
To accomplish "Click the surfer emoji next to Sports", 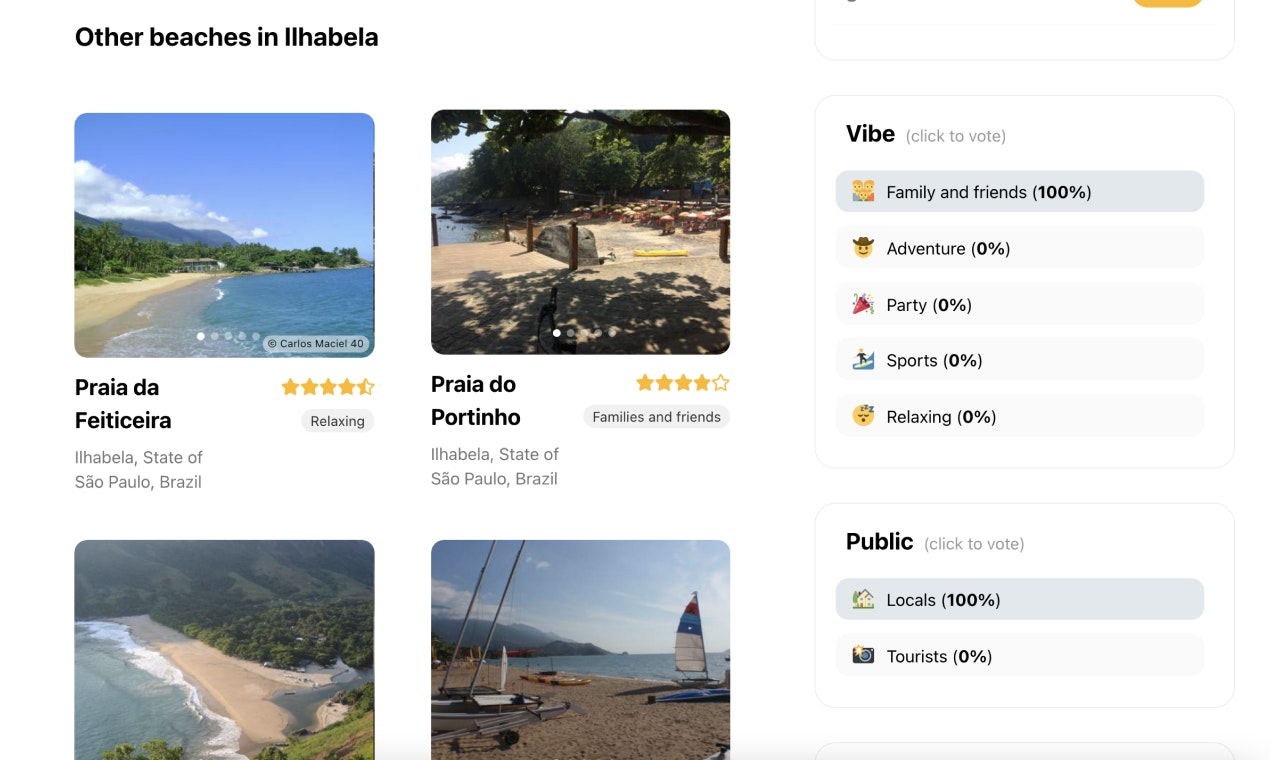I will [864, 359].
